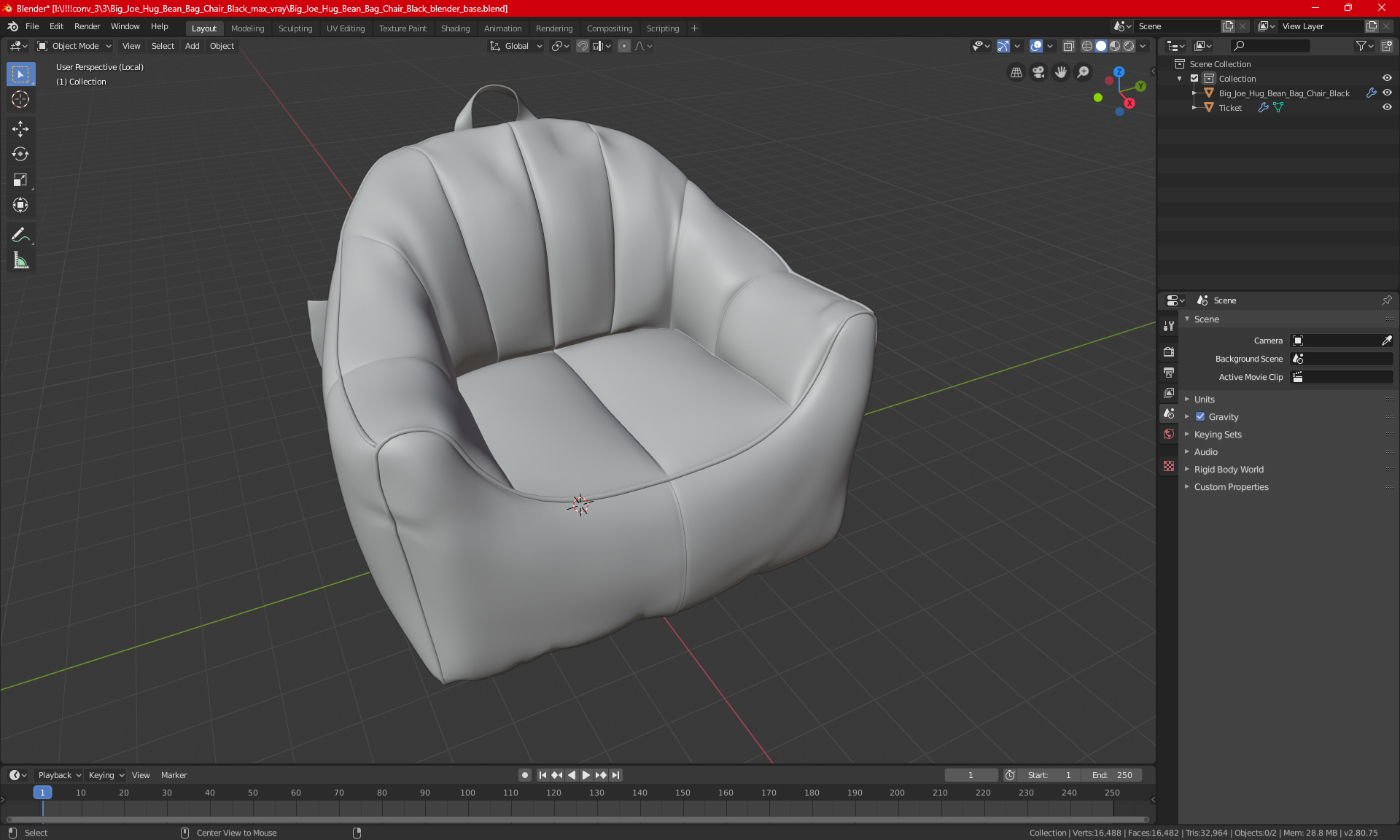Image resolution: width=1400 pixels, height=840 pixels.
Task: Select the Rotate tool
Action: 20,154
